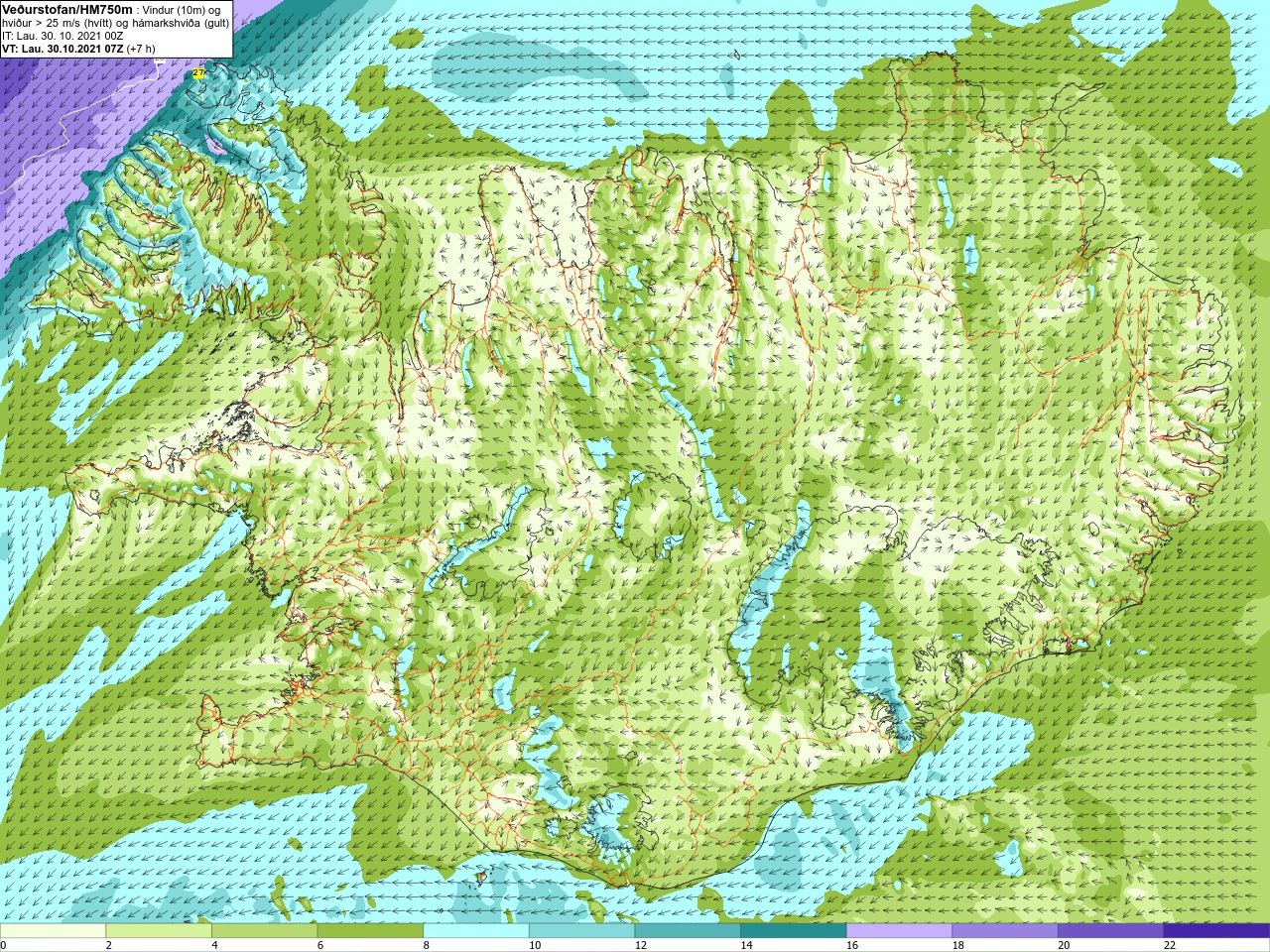Click the legend scale label 20
The image size is (1270, 952).
[x=1064, y=945]
